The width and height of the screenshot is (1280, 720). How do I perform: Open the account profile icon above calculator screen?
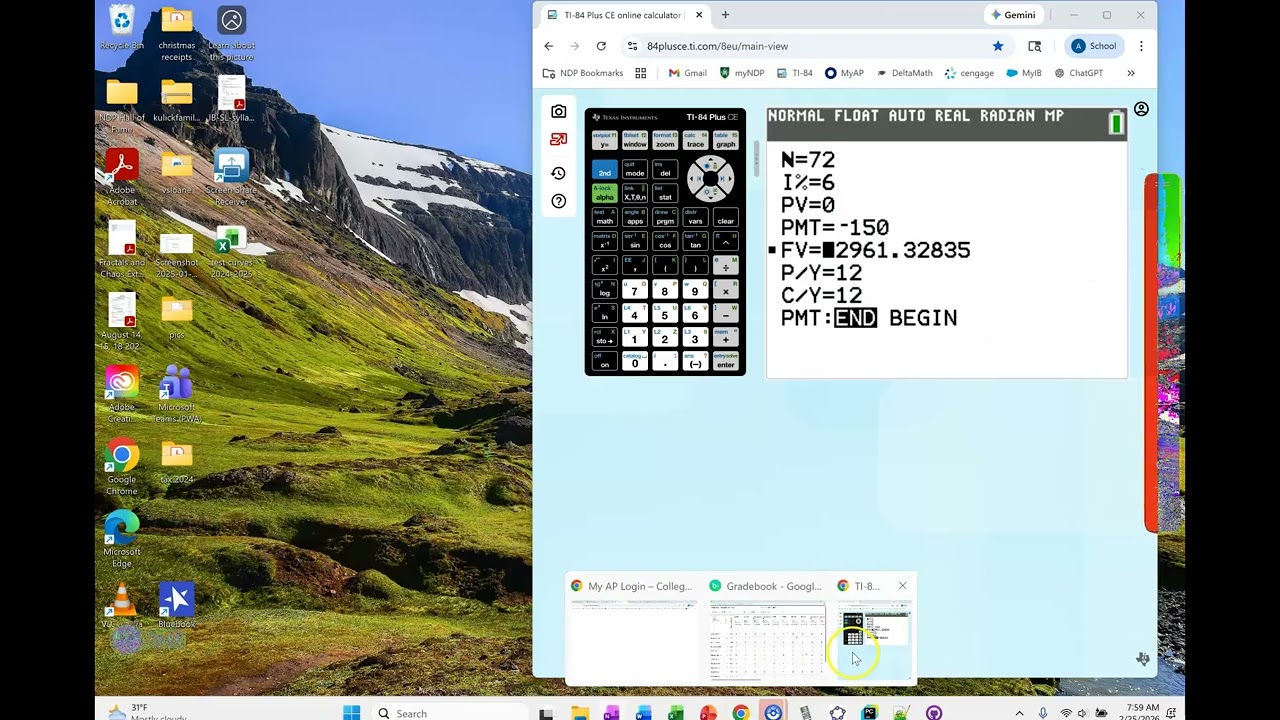pyautogui.click(x=1141, y=109)
